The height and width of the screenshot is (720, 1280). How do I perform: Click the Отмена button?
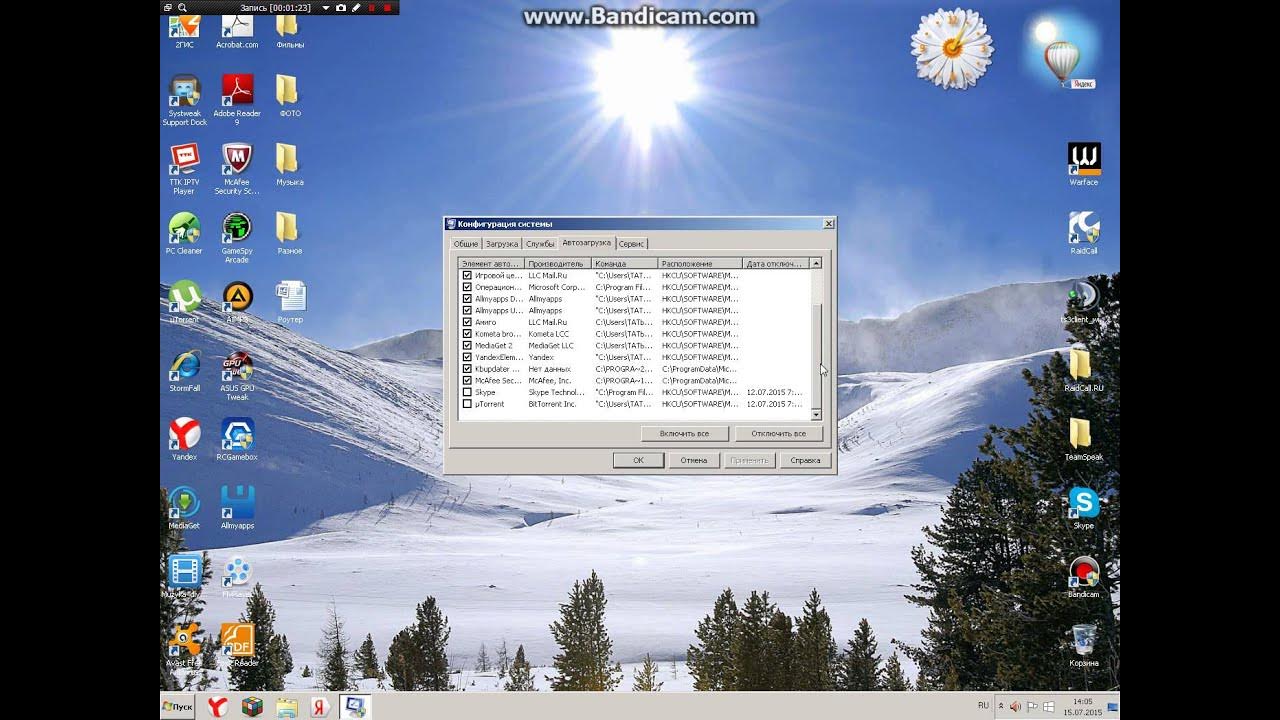[x=694, y=460]
